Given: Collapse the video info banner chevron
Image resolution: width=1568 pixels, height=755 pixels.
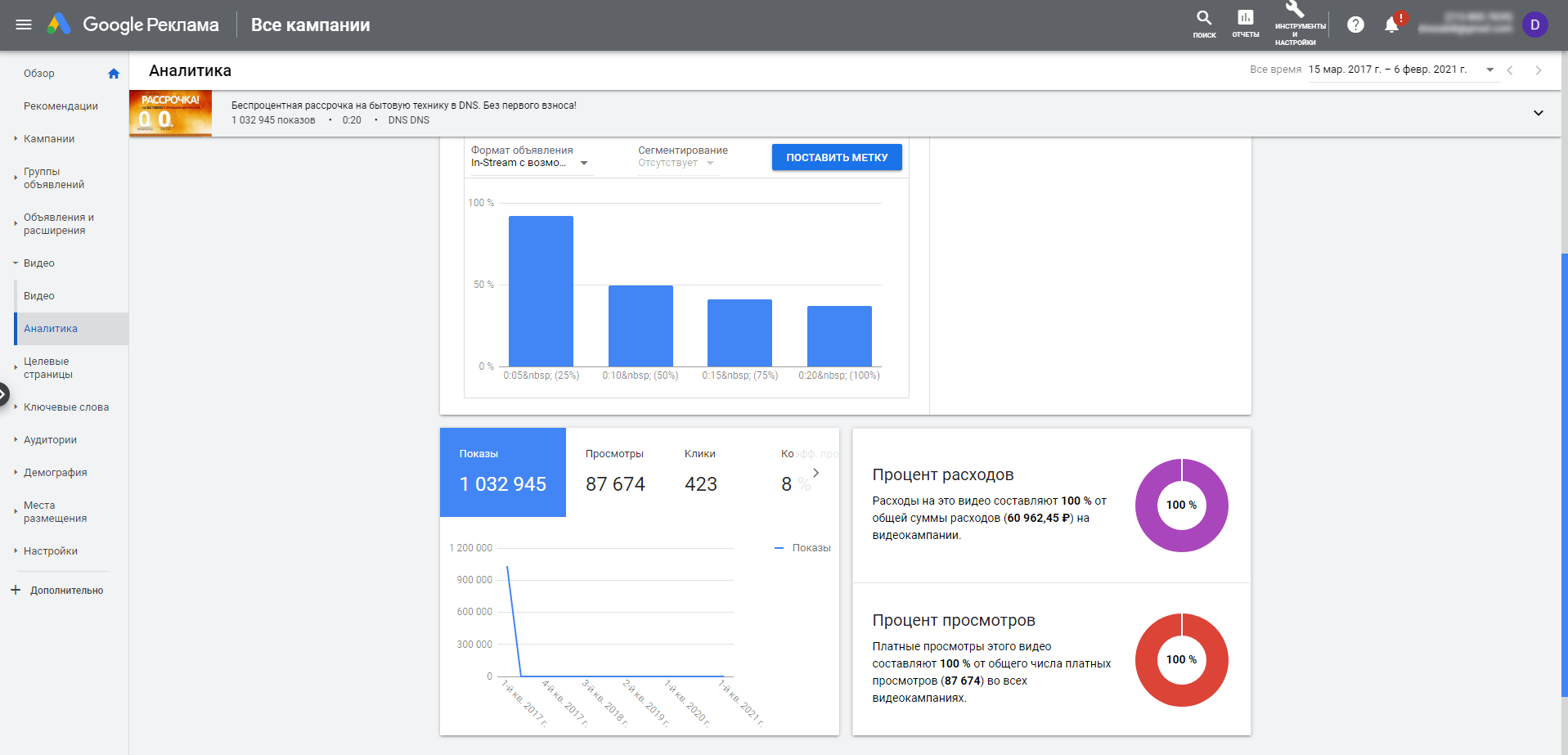Looking at the screenshot, I should click(1538, 113).
